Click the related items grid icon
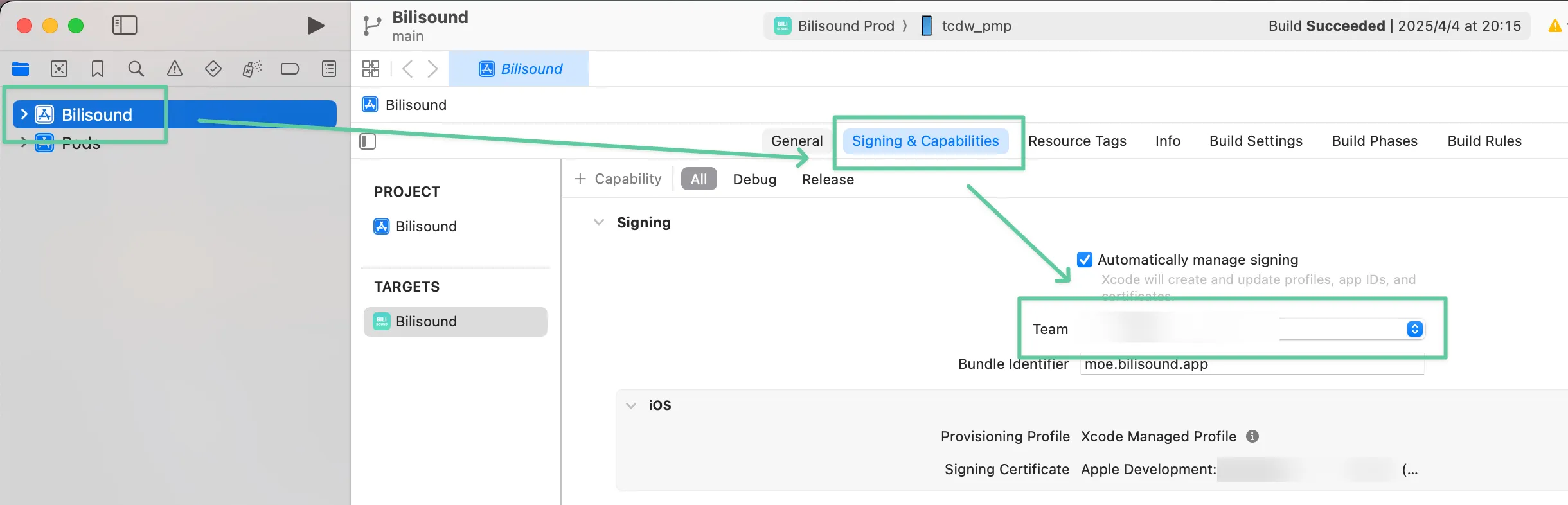1568x505 pixels. (x=371, y=69)
